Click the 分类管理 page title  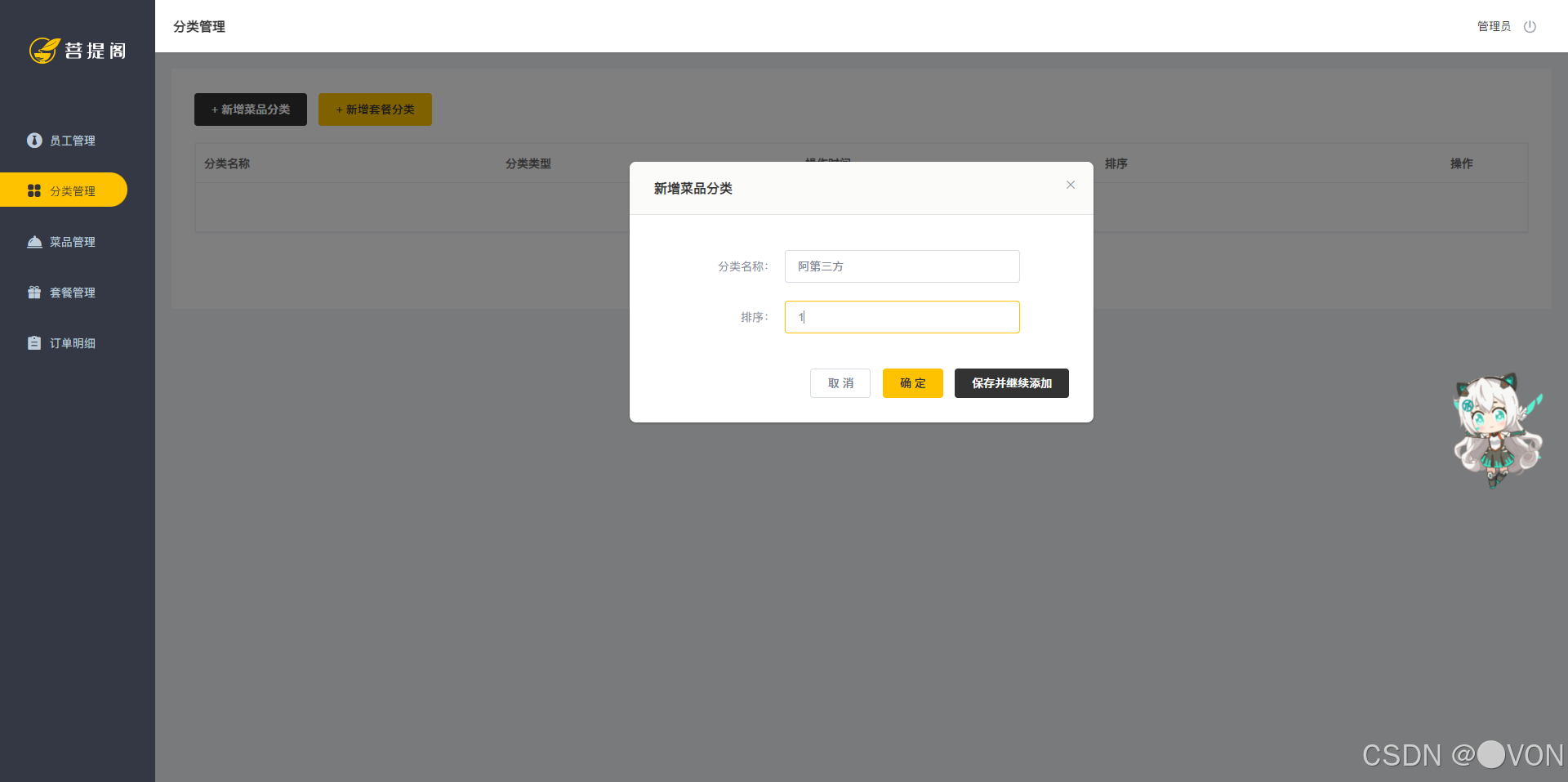[199, 26]
